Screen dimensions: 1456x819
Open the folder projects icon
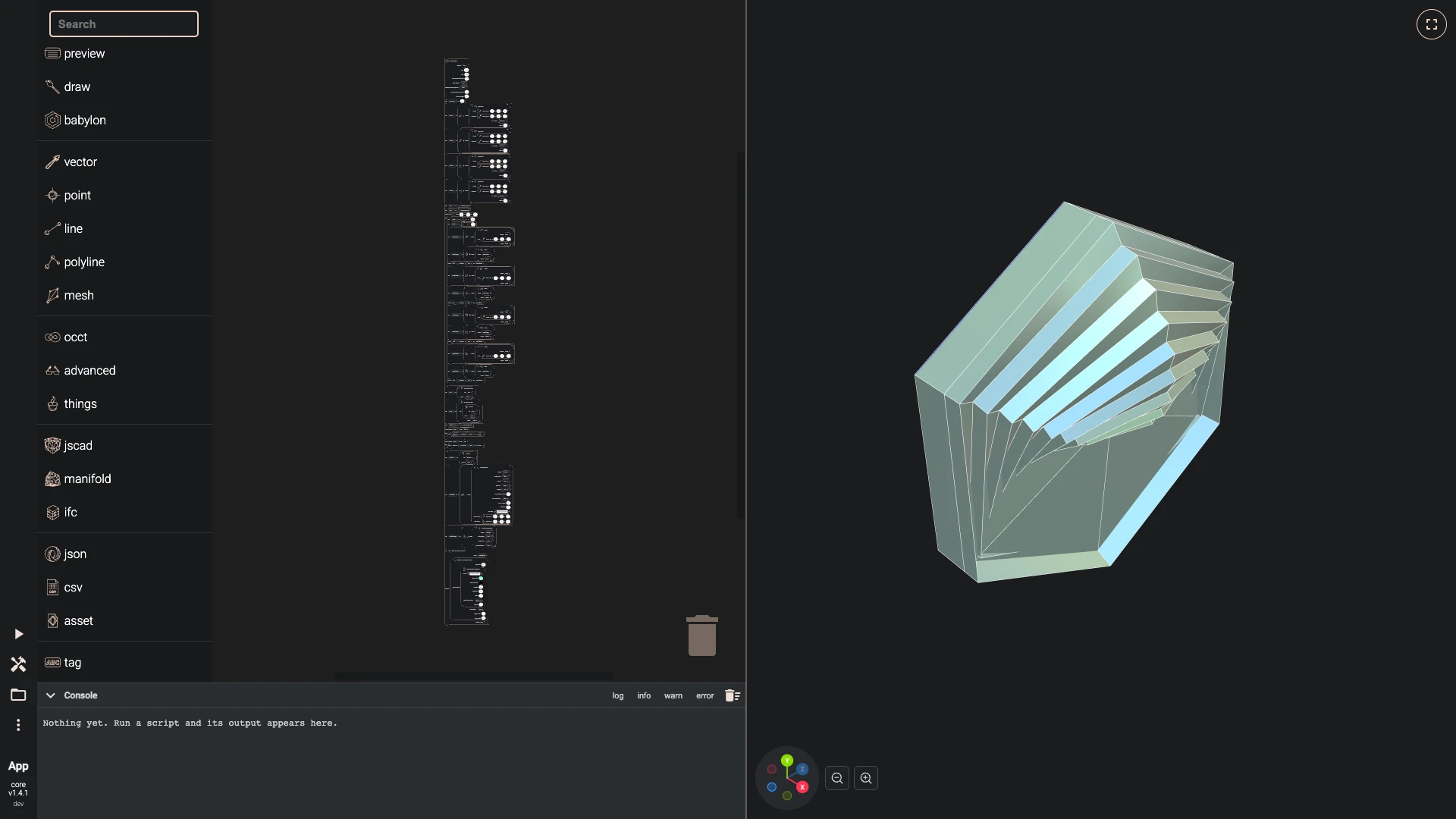pos(18,695)
